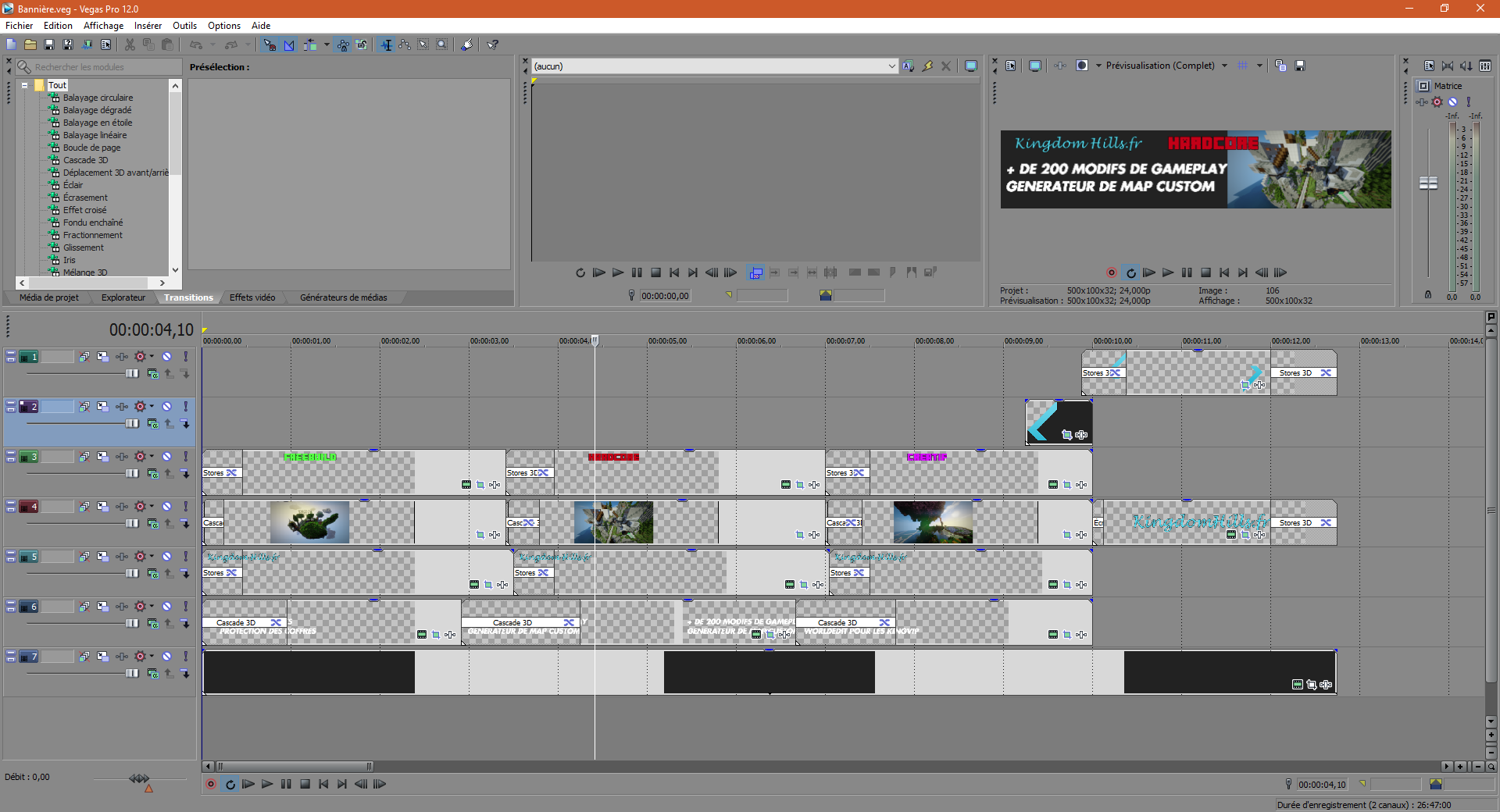This screenshot has height=812, width=1500.
Task: Click the Matrice master volume fader
Action: point(1428,183)
